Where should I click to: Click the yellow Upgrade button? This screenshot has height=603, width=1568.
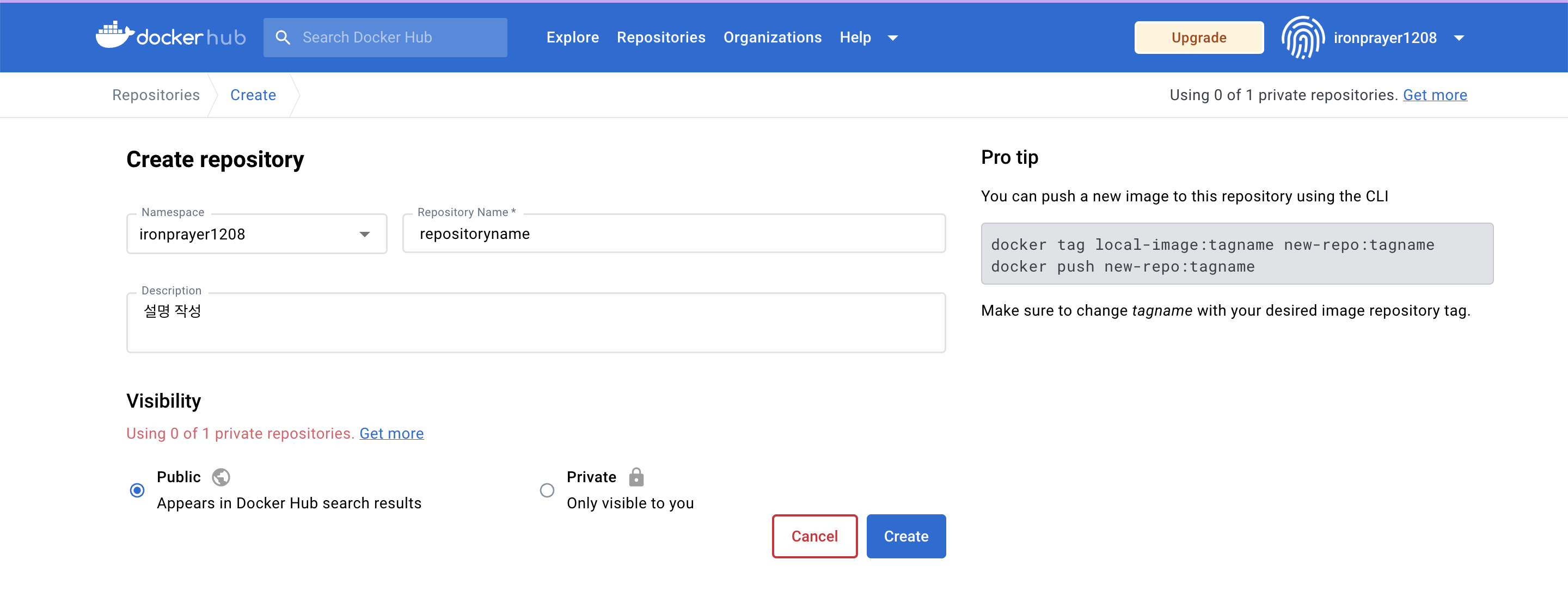[1198, 38]
